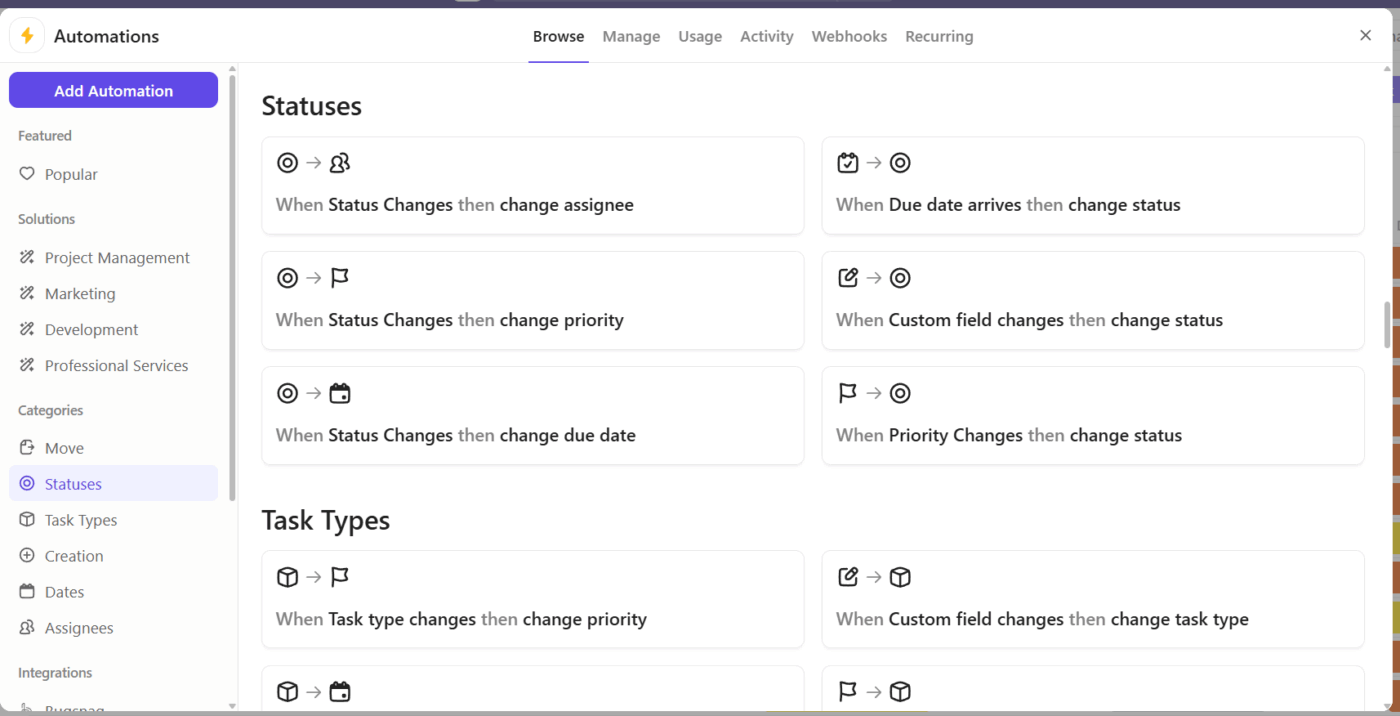This screenshot has height=716, width=1400.
Task: Click the Project Management wand icon
Action: pos(27,258)
